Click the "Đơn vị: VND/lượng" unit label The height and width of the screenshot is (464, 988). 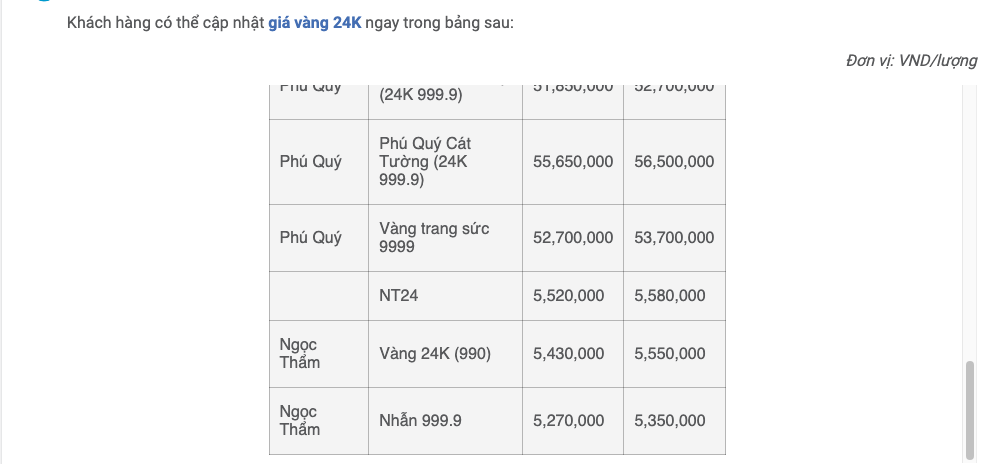click(911, 61)
